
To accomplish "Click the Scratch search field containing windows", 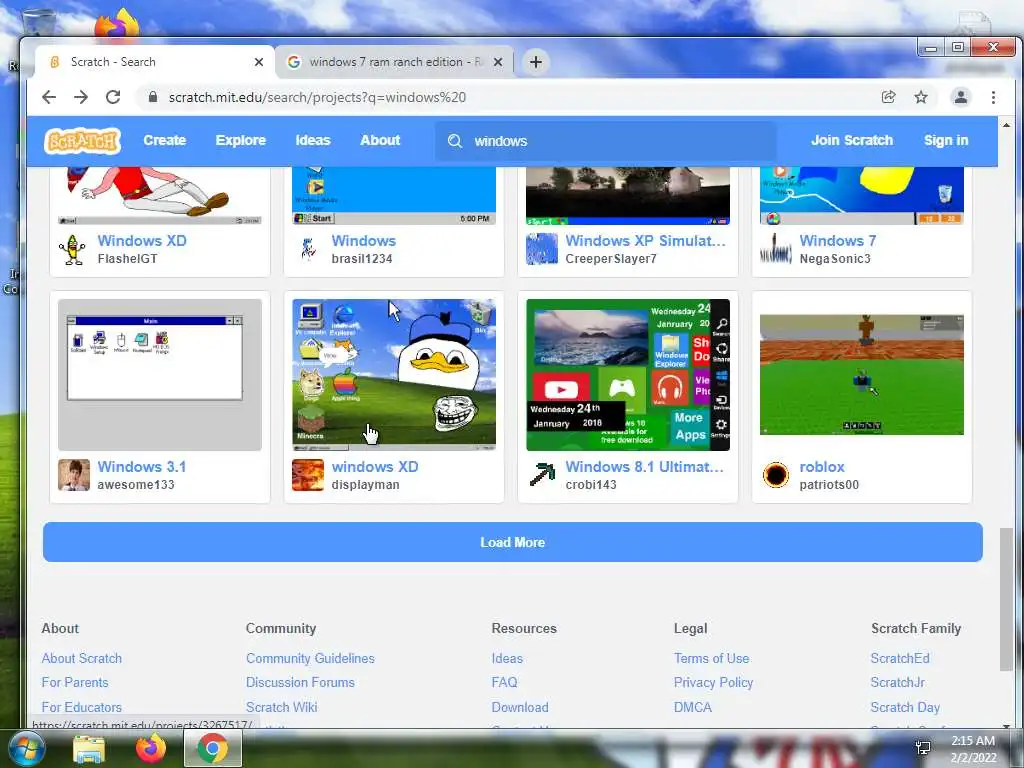I will pos(606,141).
